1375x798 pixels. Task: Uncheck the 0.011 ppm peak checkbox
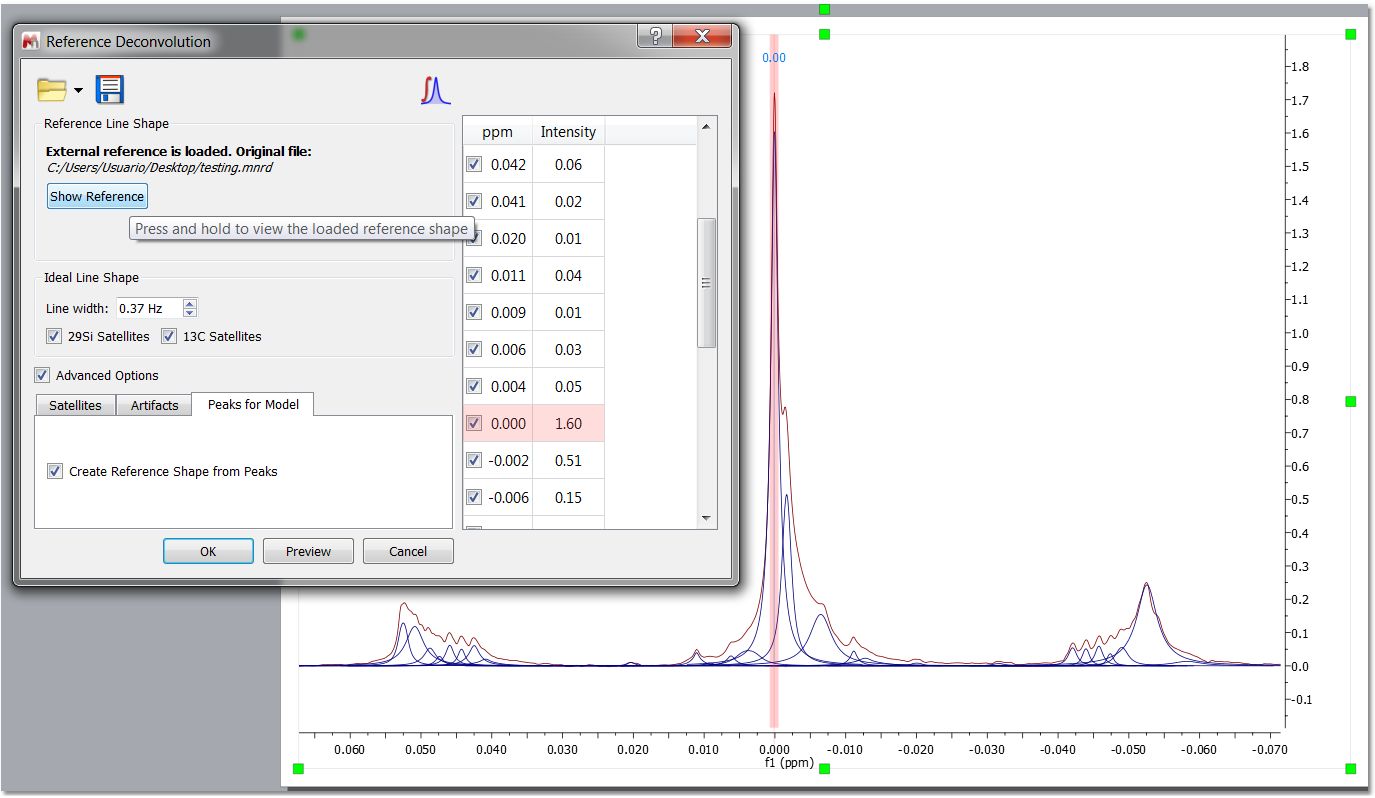pos(474,275)
